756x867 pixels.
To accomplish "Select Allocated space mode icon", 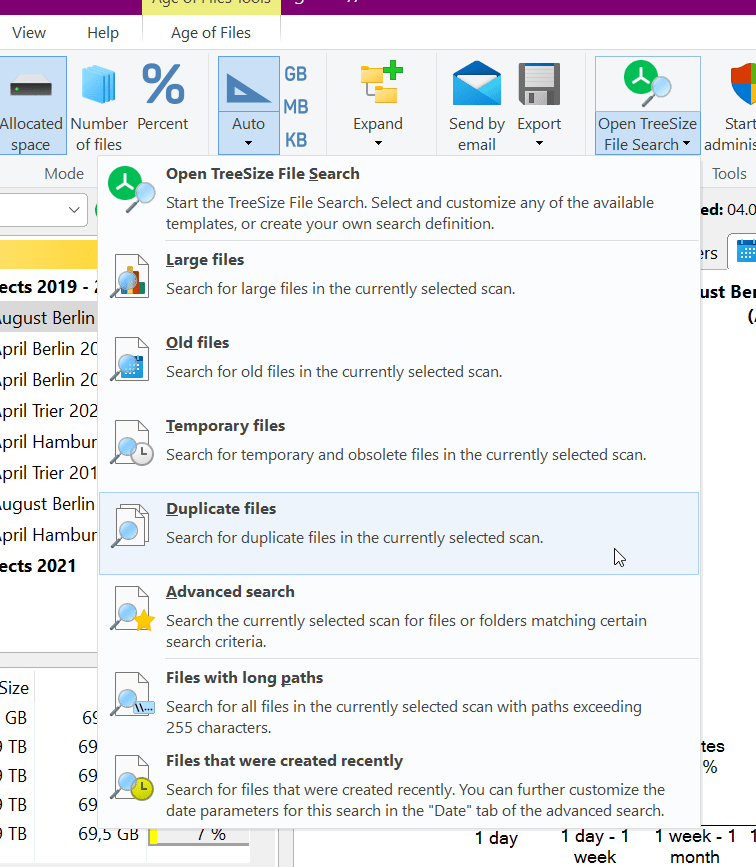I will click(x=31, y=87).
